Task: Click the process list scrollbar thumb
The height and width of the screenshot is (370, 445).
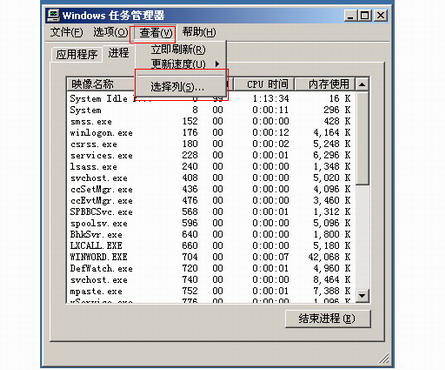Action: point(362,138)
